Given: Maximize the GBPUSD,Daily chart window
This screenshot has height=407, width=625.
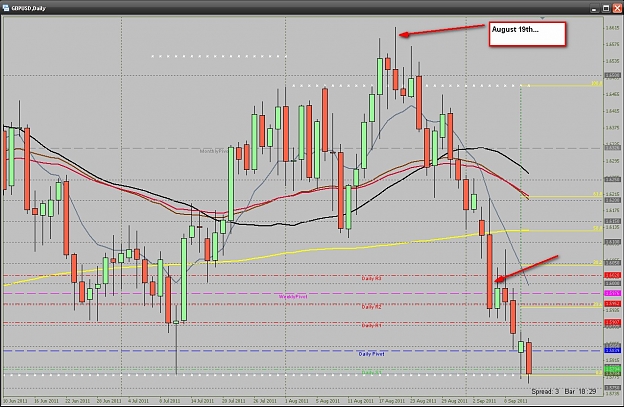Looking at the screenshot, I should [x=606, y=8].
